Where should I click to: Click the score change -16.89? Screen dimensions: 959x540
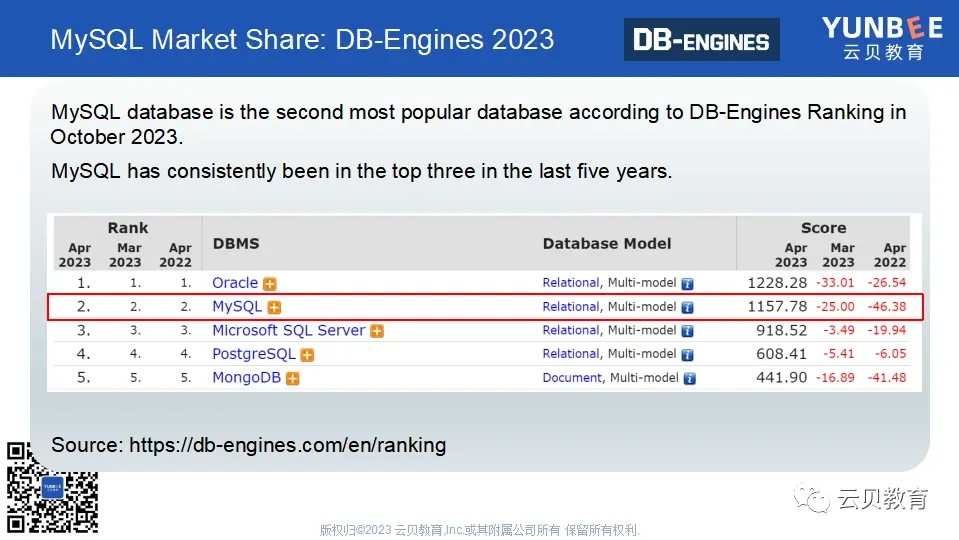835,377
